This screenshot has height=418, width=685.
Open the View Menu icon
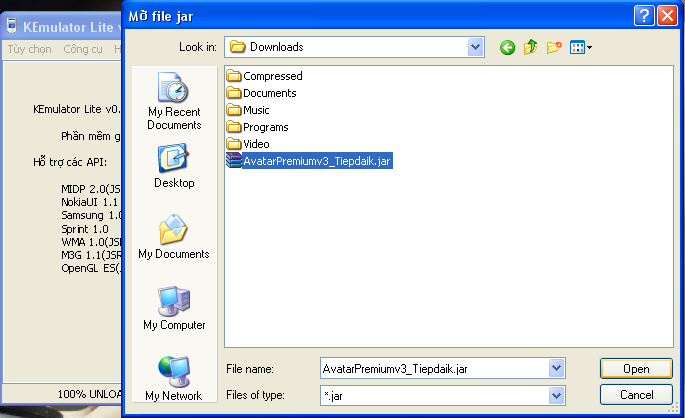pos(581,47)
